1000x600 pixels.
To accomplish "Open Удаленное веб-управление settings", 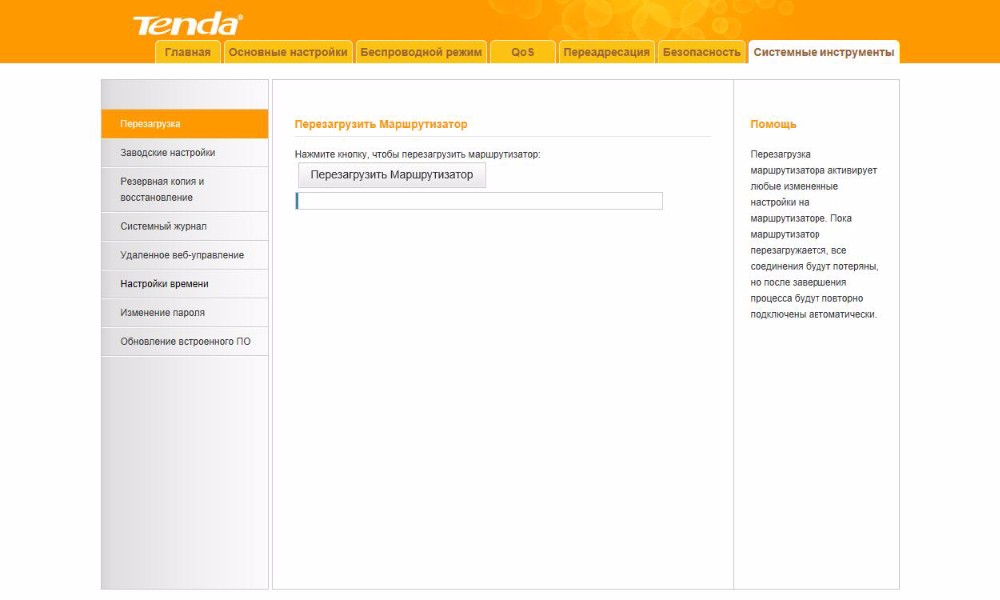I will pyautogui.click(x=185, y=255).
